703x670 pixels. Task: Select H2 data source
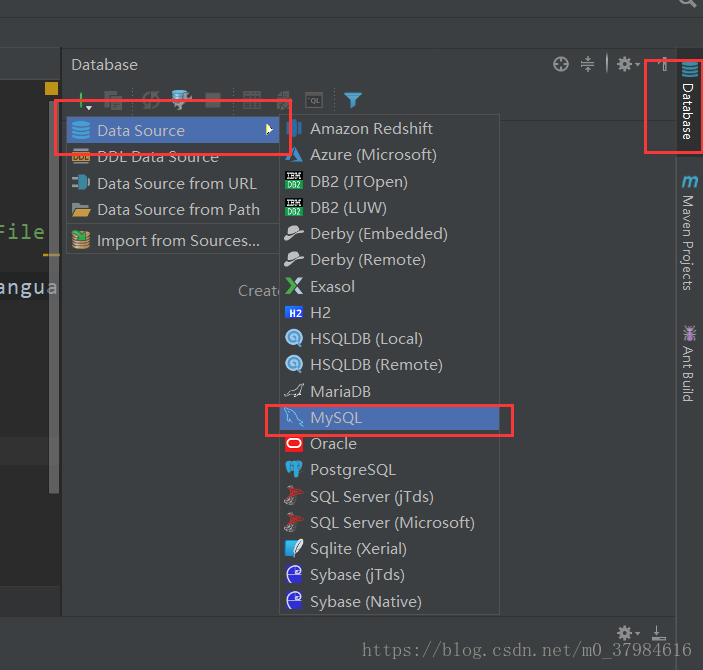[389, 313]
